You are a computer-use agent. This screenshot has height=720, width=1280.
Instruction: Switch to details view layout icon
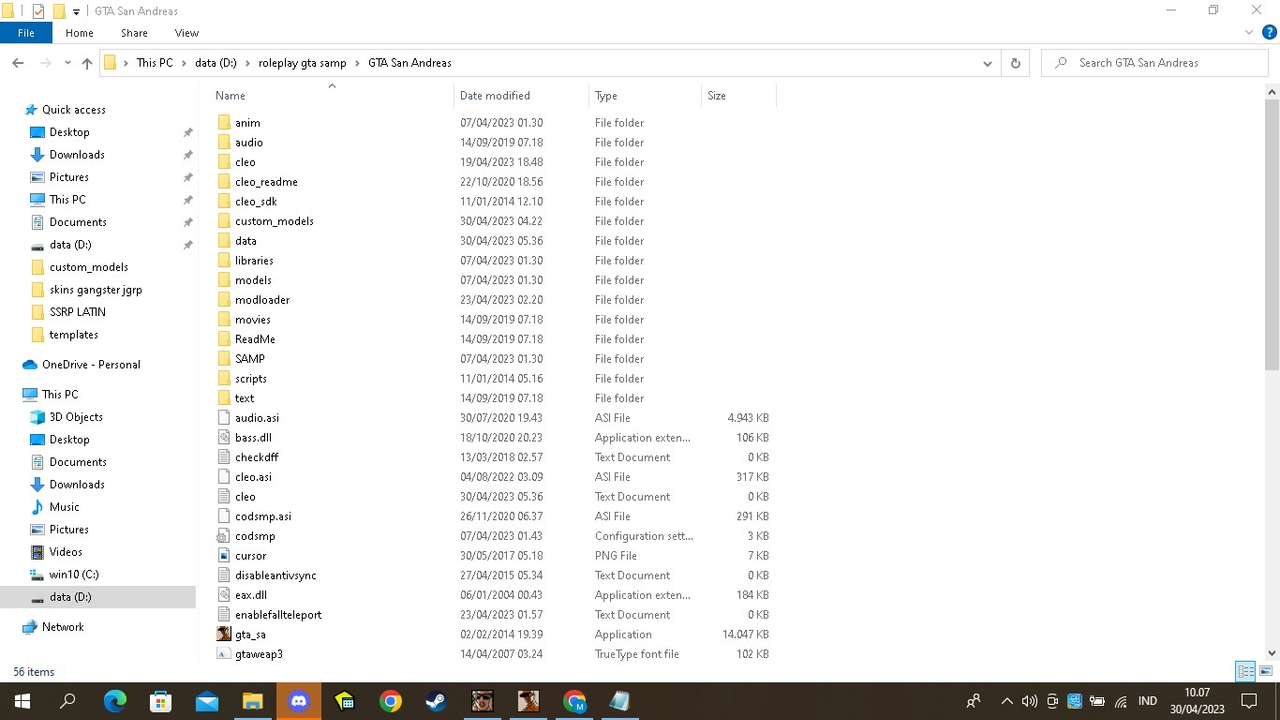(1245, 671)
